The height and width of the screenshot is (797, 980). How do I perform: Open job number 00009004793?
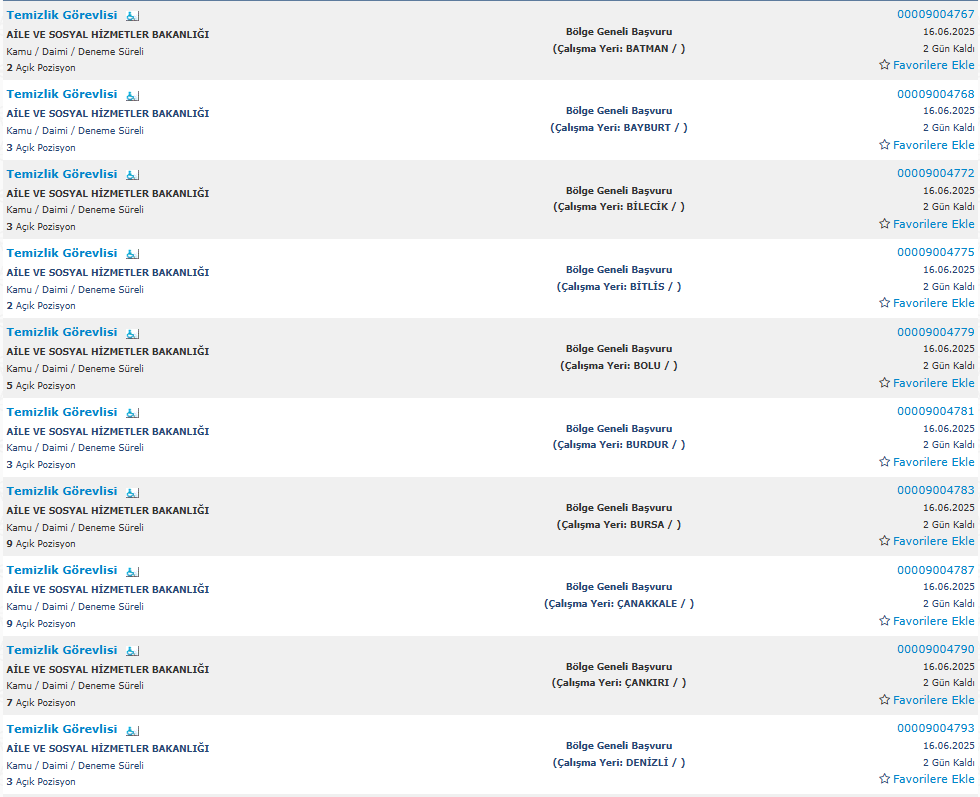936,728
